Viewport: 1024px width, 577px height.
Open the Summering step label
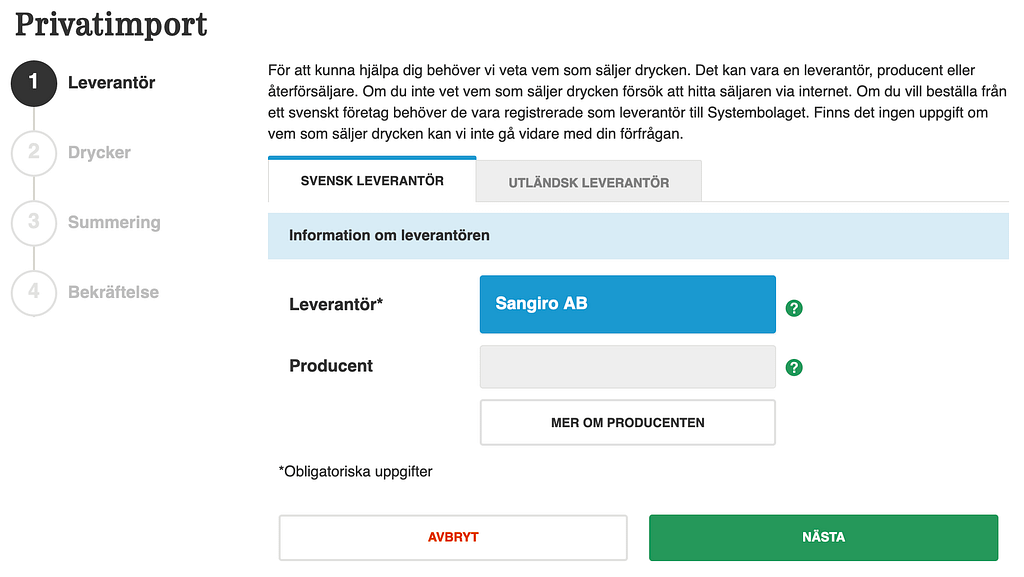tap(114, 223)
